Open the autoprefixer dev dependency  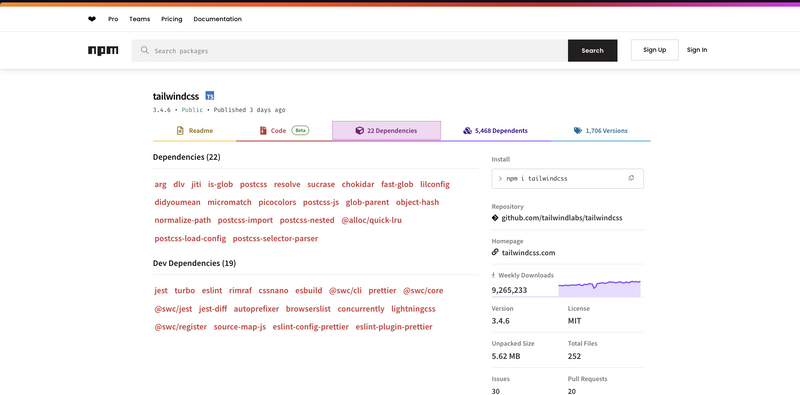(257, 309)
